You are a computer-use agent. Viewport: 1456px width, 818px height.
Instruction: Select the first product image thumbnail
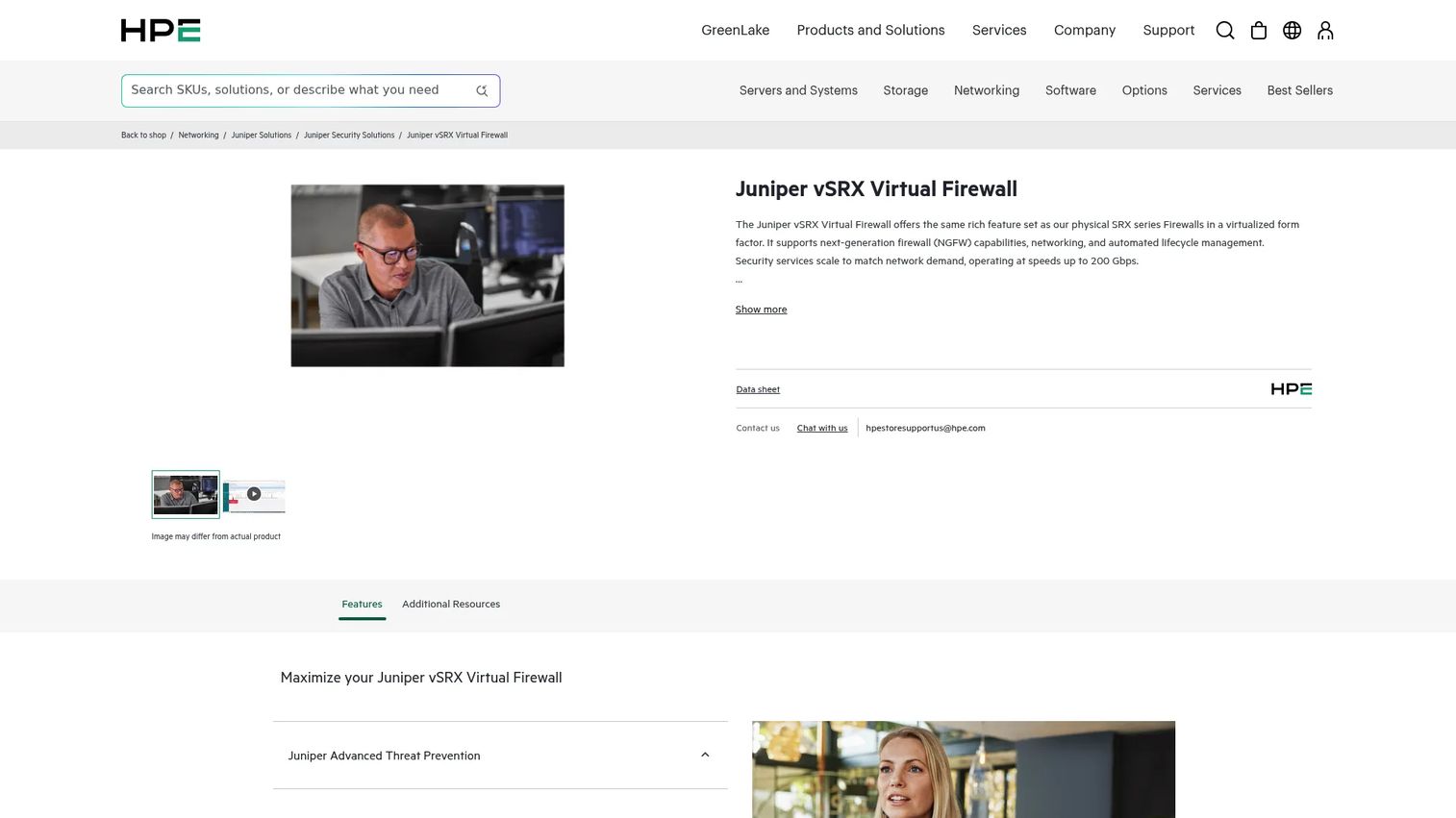(x=186, y=494)
